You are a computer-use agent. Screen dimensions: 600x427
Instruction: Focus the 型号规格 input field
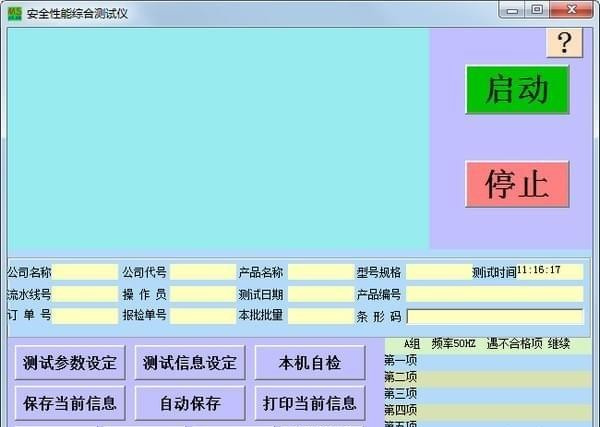tap(439, 272)
